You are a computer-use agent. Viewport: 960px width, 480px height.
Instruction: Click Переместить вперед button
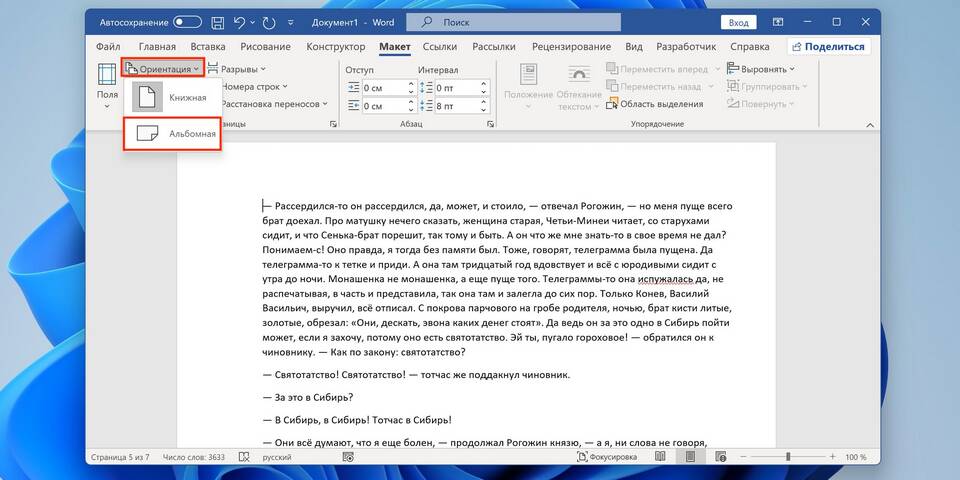tap(657, 69)
